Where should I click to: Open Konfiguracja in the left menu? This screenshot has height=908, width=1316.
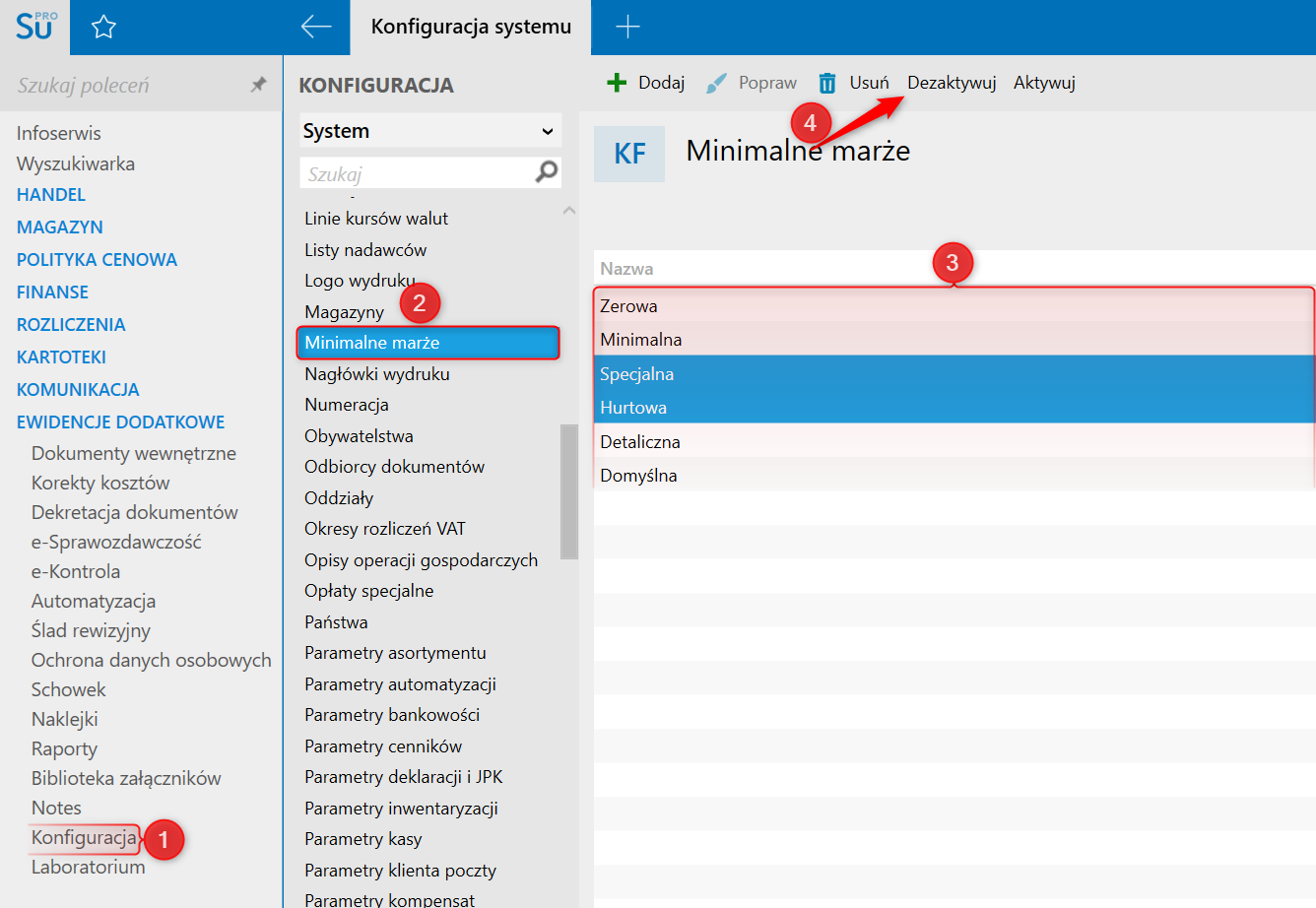pyautogui.click(x=84, y=838)
